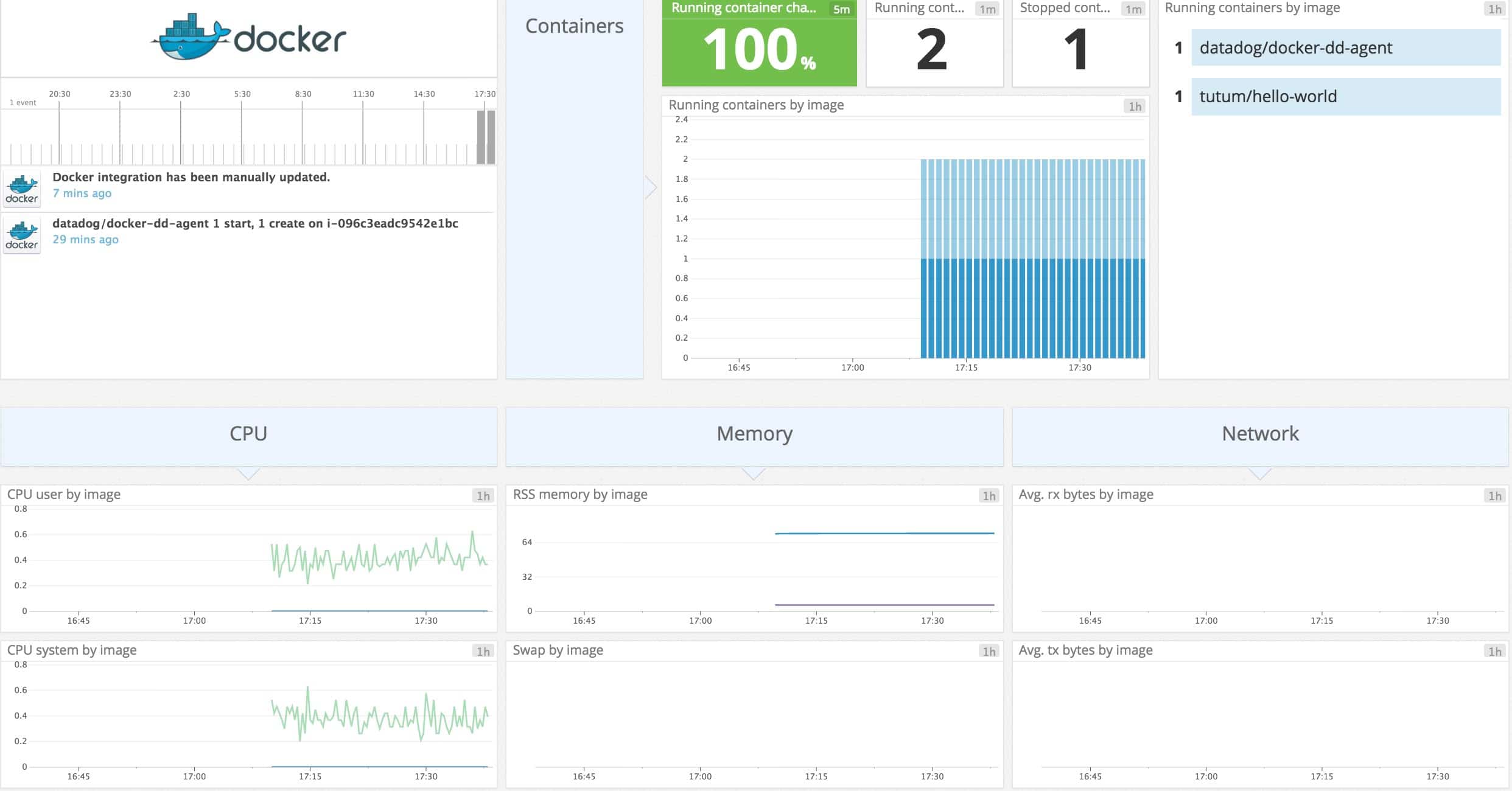Screen dimensions: 1512x791
Task: Click the Containers section header
Action: tap(574, 26)
